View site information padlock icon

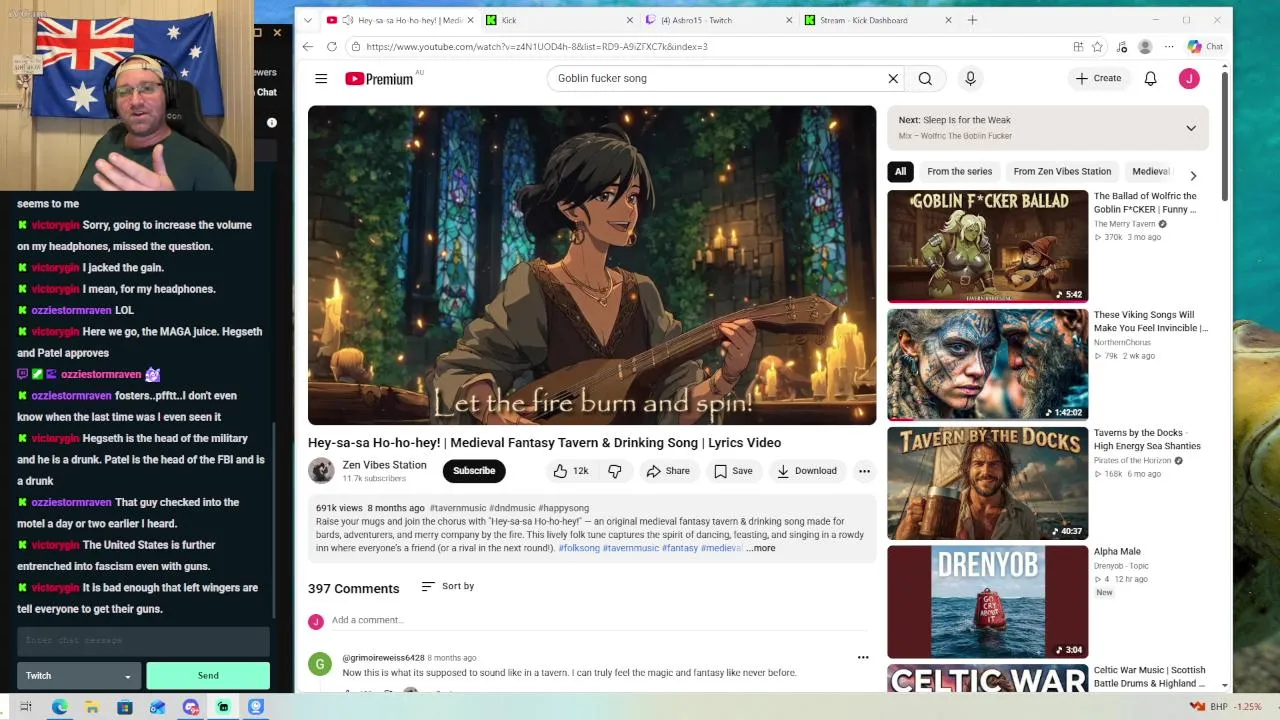click(355, 46)
